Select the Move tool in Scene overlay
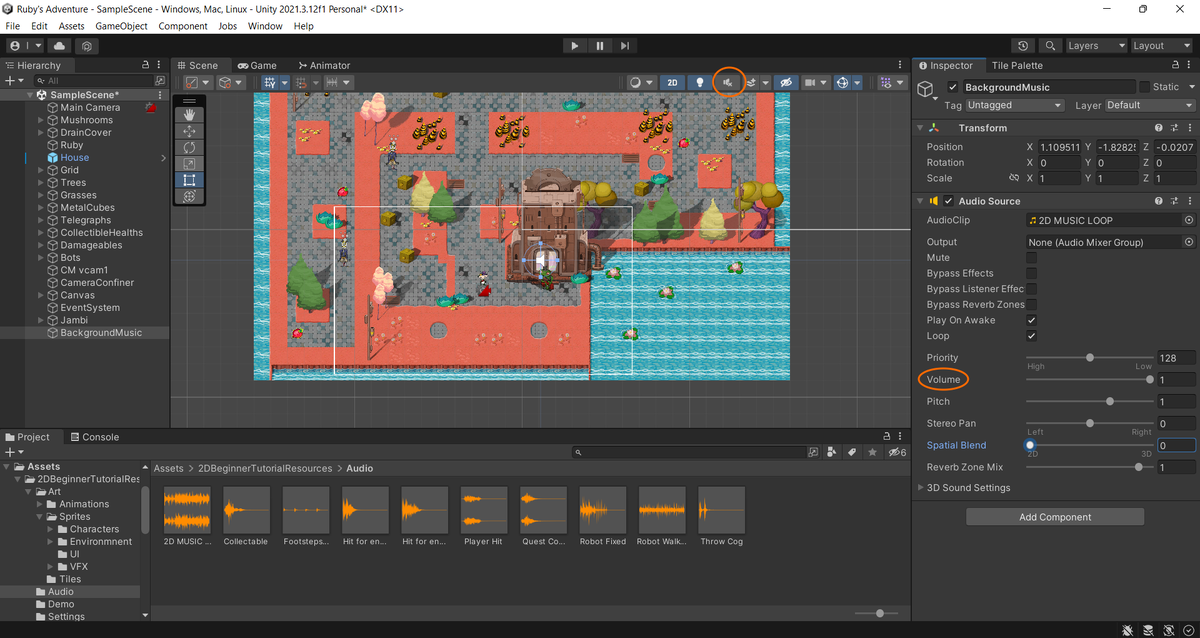Screen dimensions: 1200x638 (x=189, y=131)
